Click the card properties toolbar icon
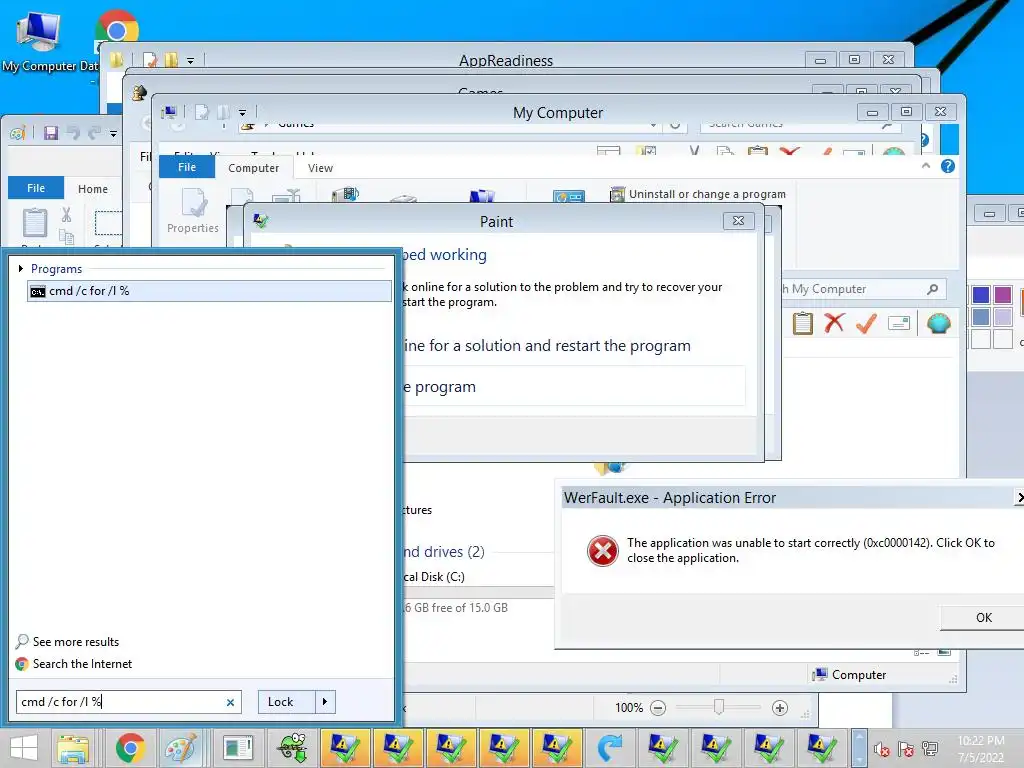 point(899,323)
